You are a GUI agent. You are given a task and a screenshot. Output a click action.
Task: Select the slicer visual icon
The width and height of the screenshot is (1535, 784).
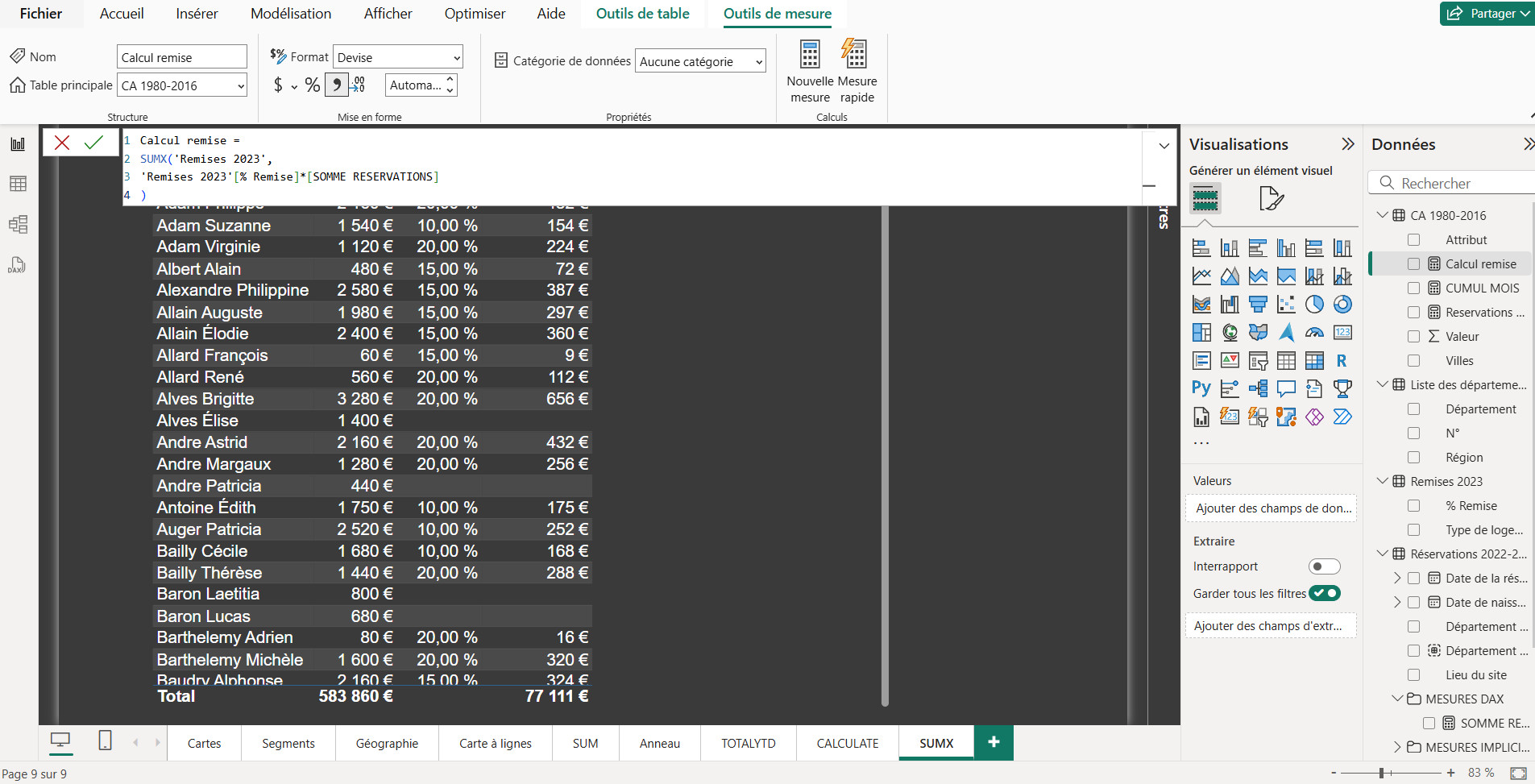pos(1258,360)
